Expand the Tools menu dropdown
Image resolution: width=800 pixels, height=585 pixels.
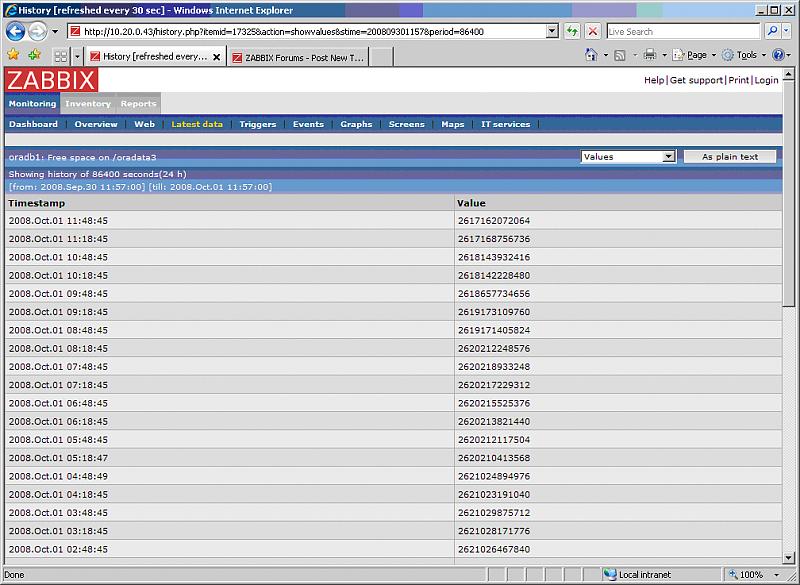(745, 55)
